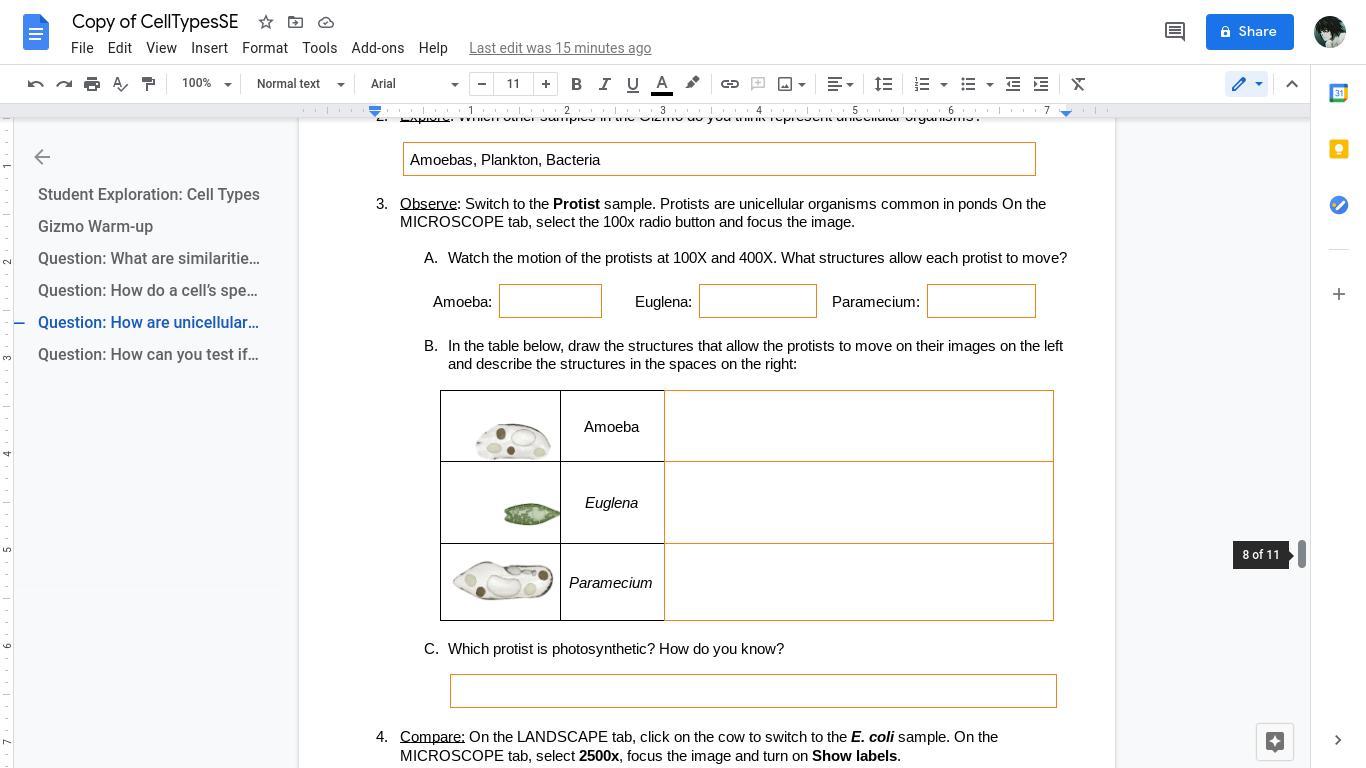Open Google Keep side panel icon
1366x768 pixels.
click(1338, 149)
